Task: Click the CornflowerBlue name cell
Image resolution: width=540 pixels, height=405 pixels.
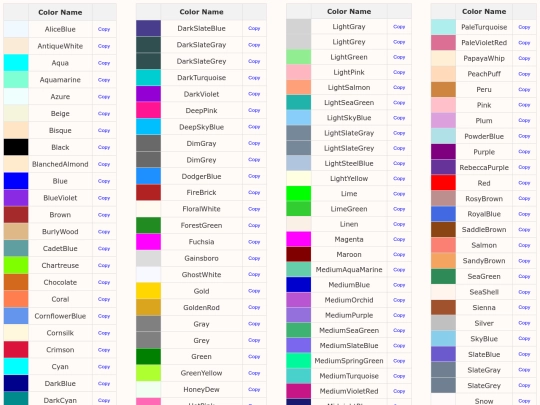Action: pyautogui.click(x=60, y=316)
